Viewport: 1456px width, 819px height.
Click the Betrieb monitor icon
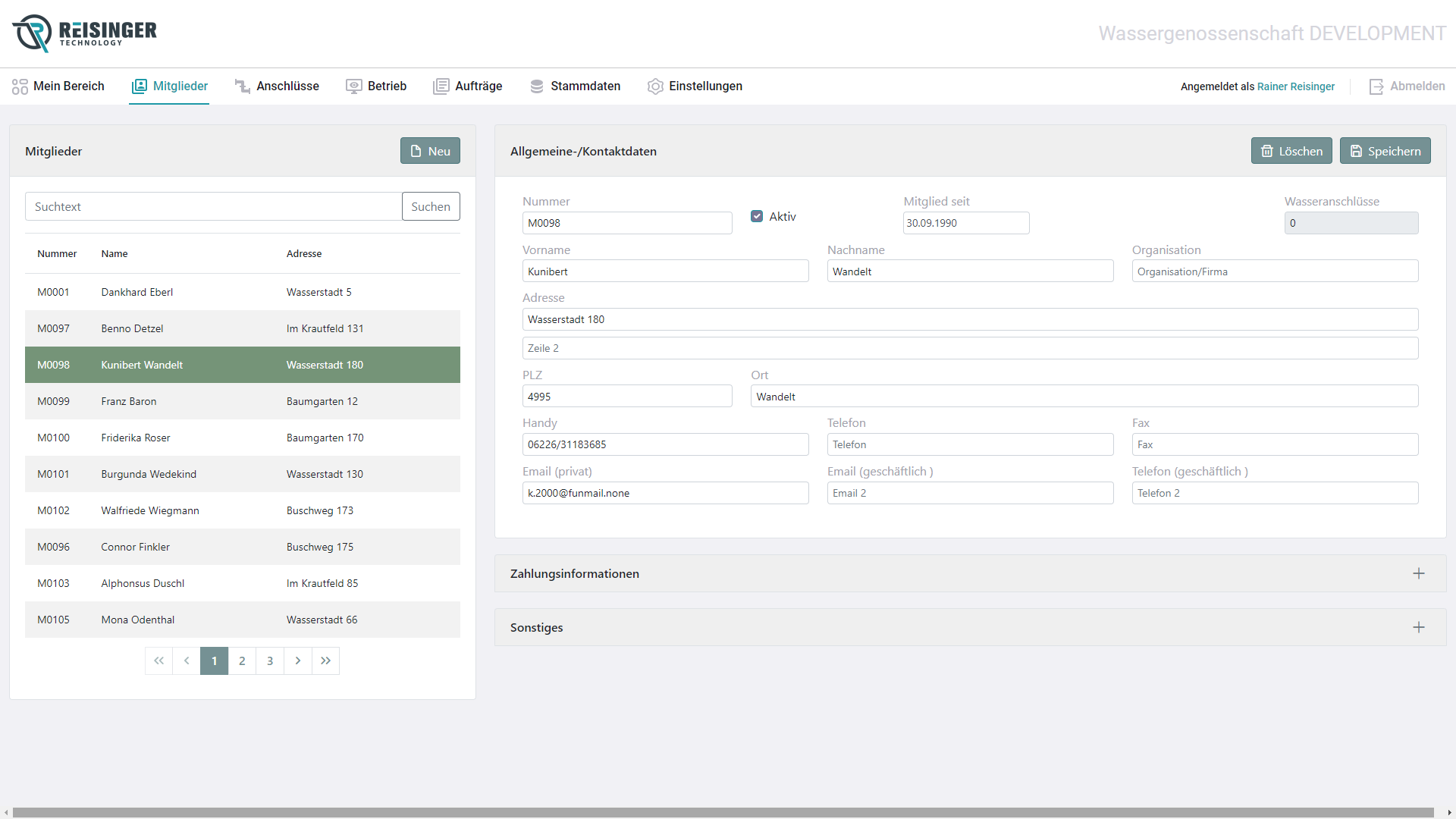pyautogui.click(x=353, y=86)
